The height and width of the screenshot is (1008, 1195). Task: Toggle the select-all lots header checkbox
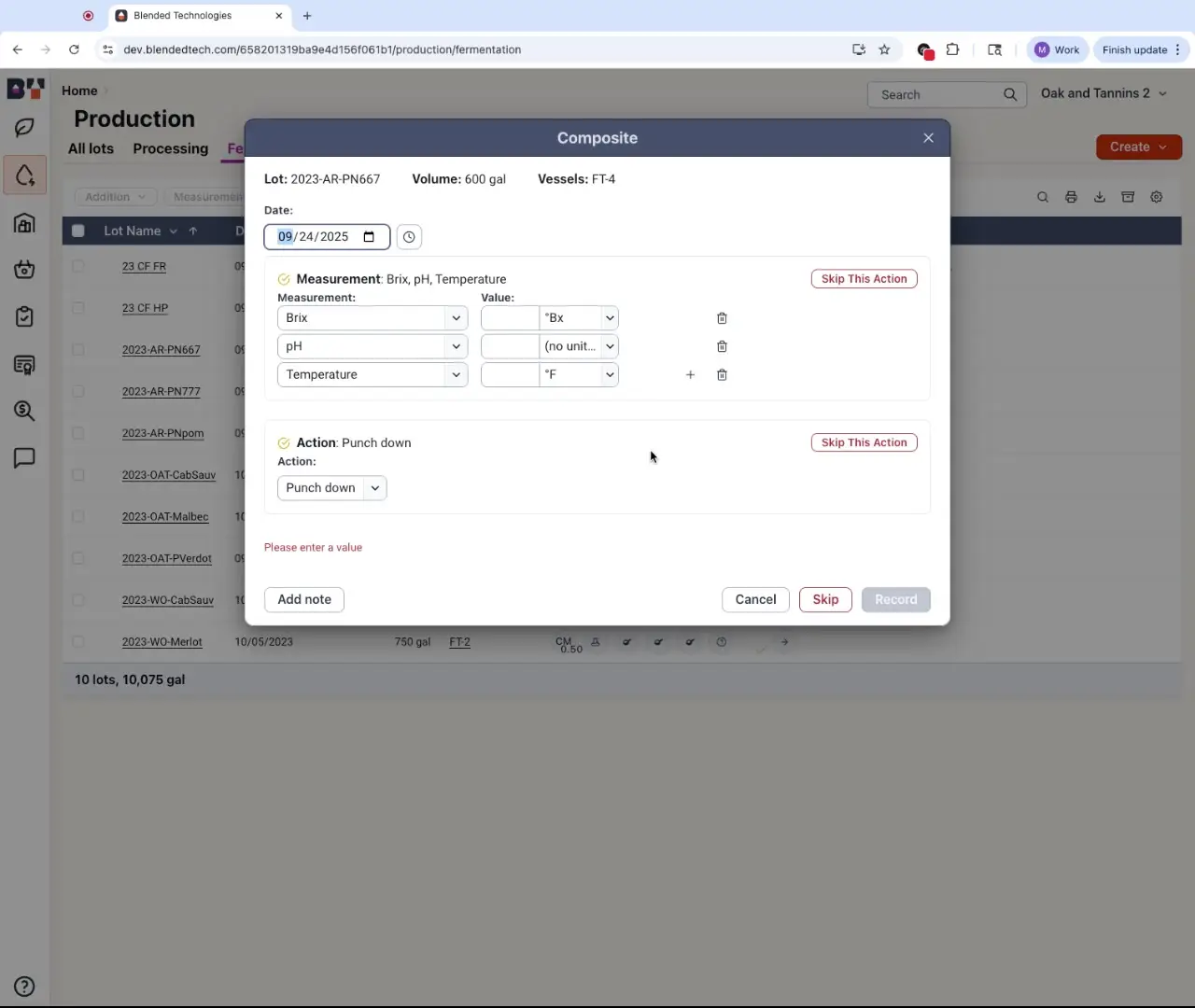point(78,231)
